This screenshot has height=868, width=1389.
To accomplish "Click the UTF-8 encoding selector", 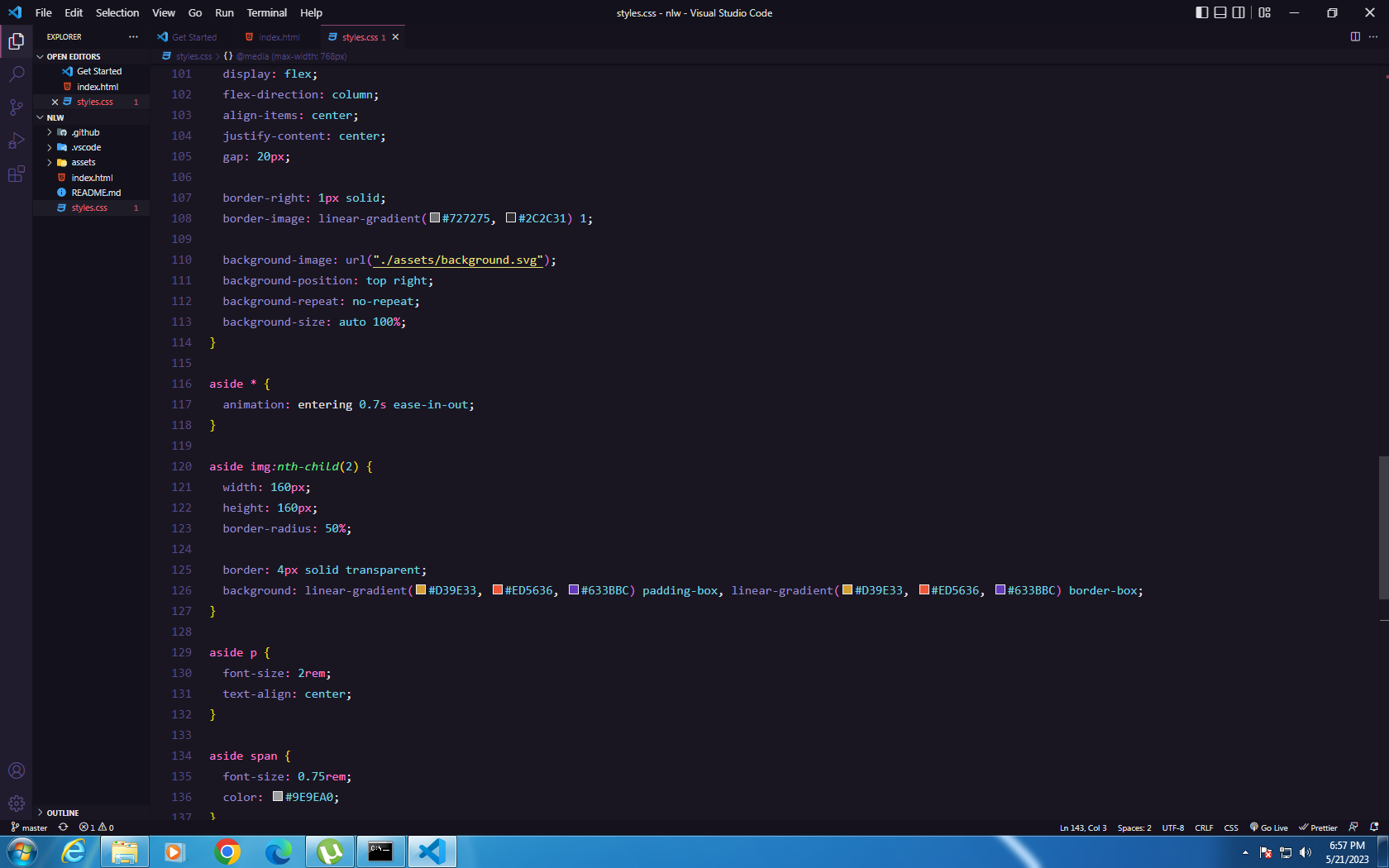I will [1172, 827].
